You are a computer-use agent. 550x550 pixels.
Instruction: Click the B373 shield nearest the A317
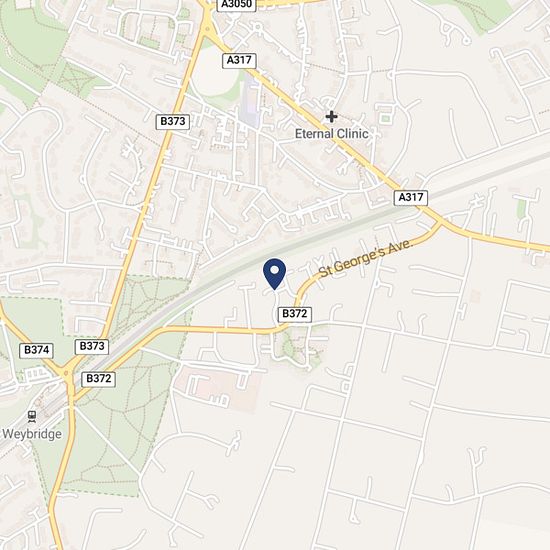tap(173, 122)
